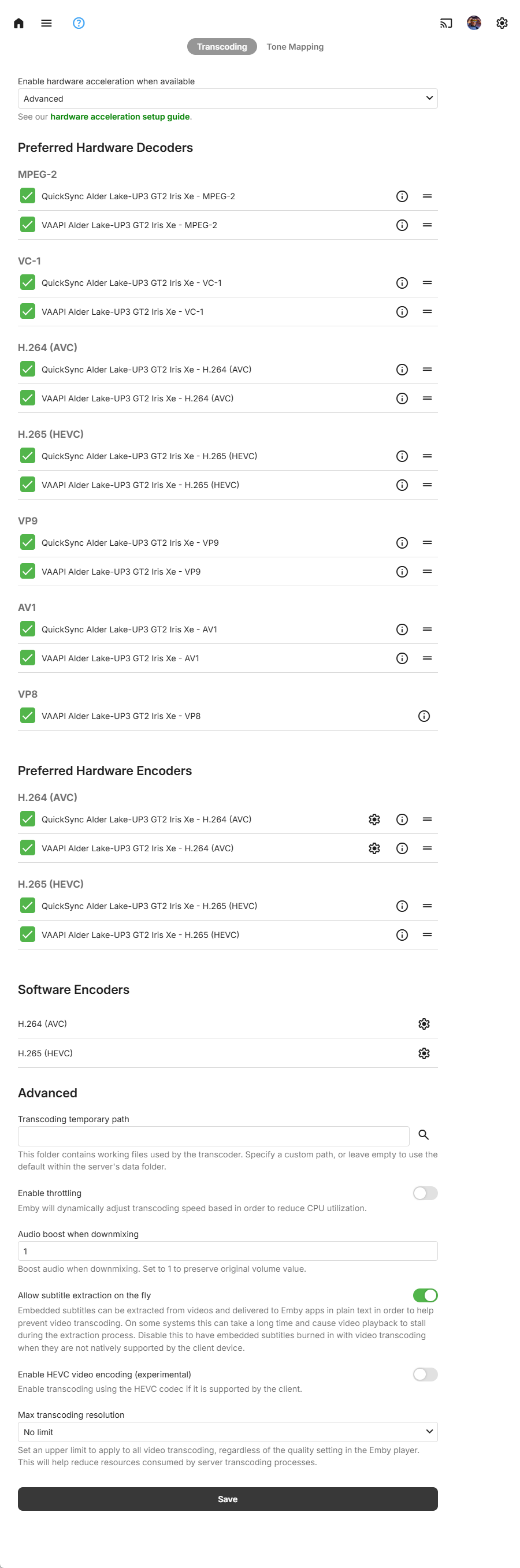Viewport: 520px width, 1568px height.
Task: Open the cast to device icon
Action: pyautogui.click(x=445, y=23)
